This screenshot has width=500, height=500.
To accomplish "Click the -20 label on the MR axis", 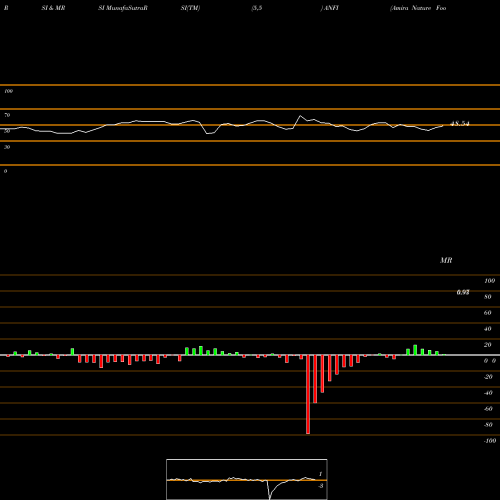I will point(488,377).
